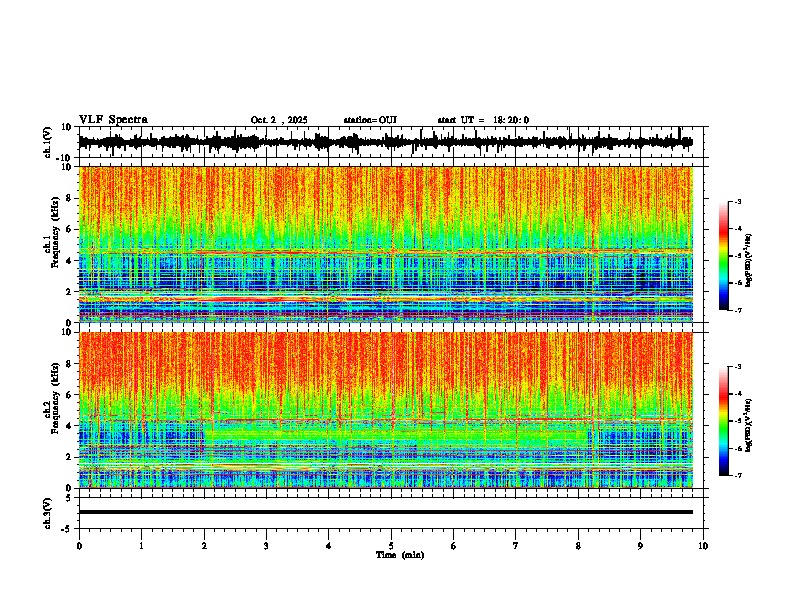This screenshot has height=612, width=792.
Task: Click the ch.2 spectrogram panel
Action: pos(385,410)
